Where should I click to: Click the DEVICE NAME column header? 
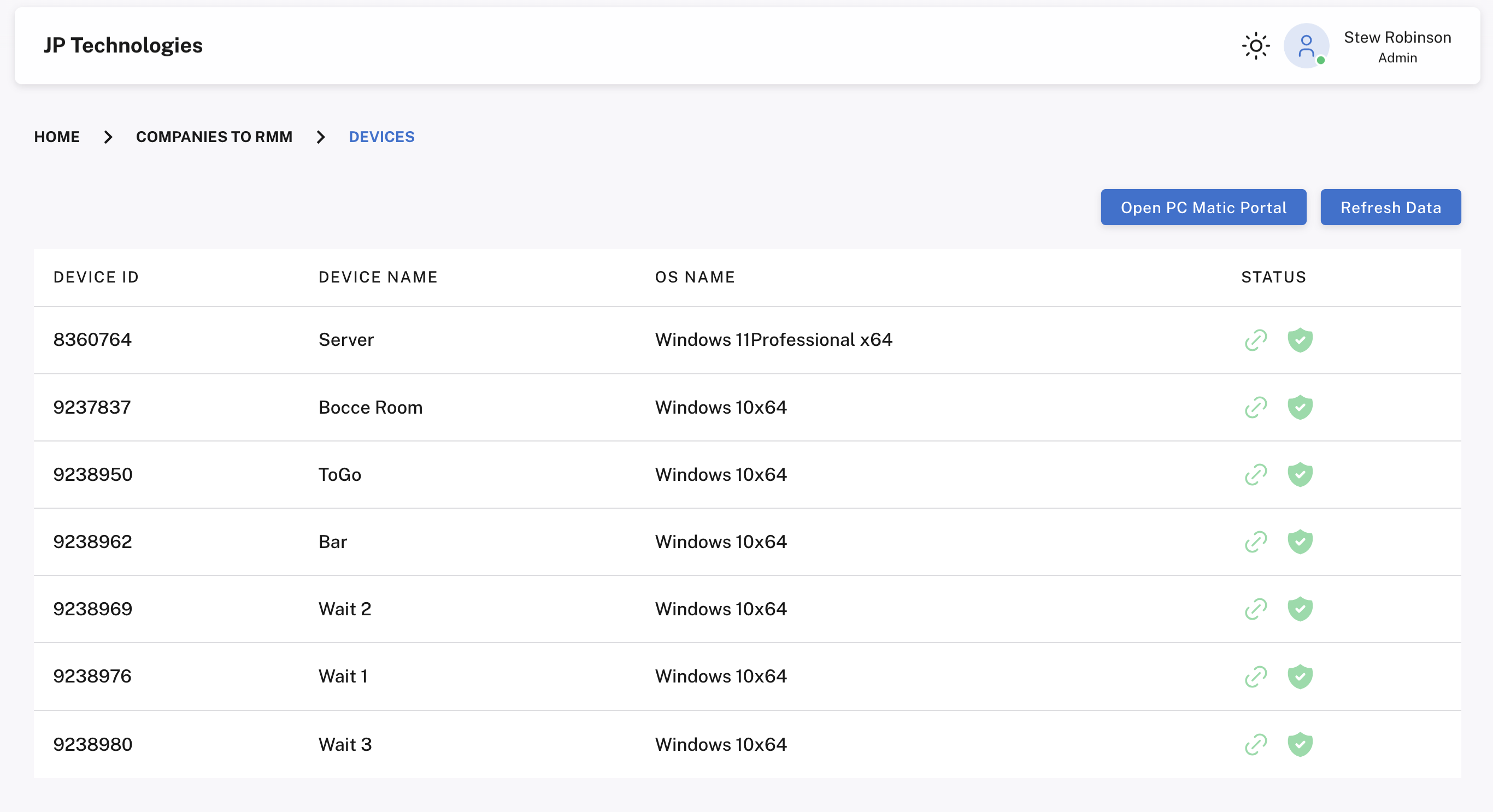point(378,277)
